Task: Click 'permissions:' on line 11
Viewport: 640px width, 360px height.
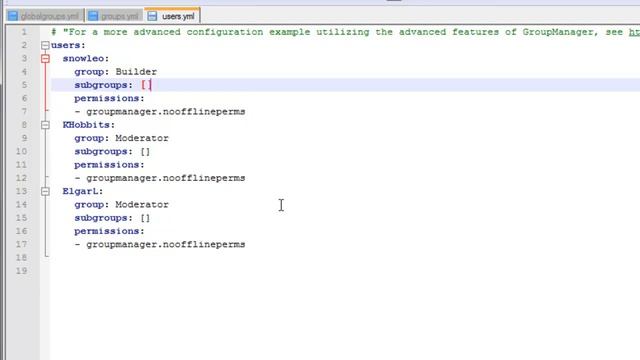Action: 109,165
